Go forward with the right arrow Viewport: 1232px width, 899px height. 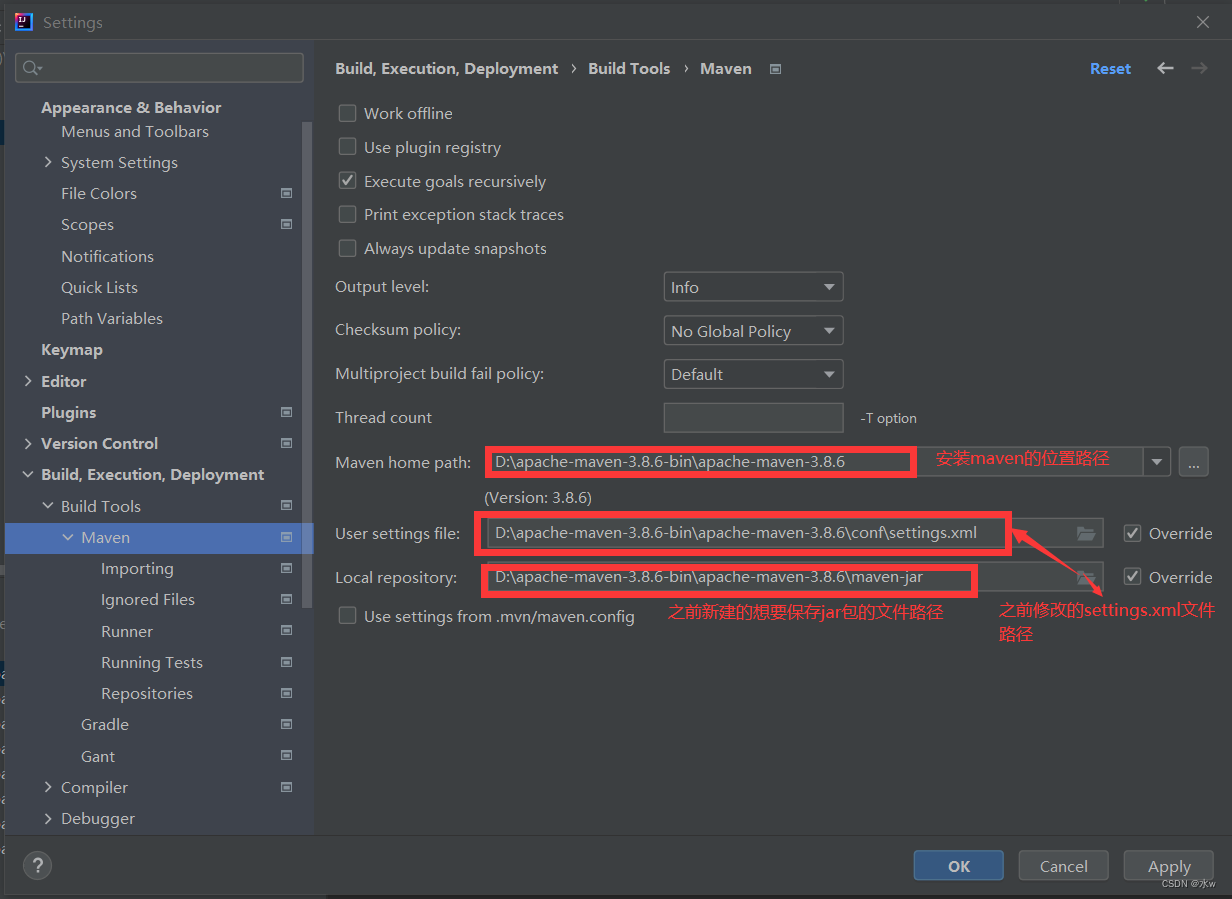tap(1199, 68)
